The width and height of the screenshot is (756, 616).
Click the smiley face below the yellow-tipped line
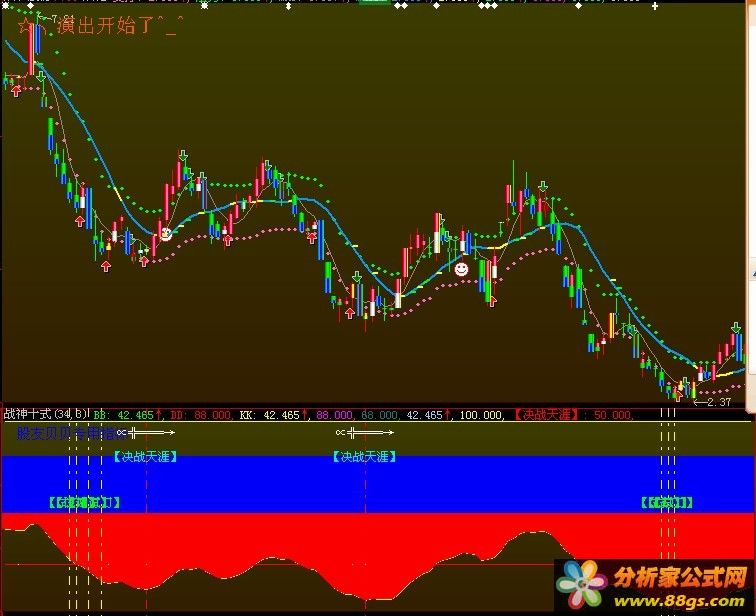pos(461,269)
